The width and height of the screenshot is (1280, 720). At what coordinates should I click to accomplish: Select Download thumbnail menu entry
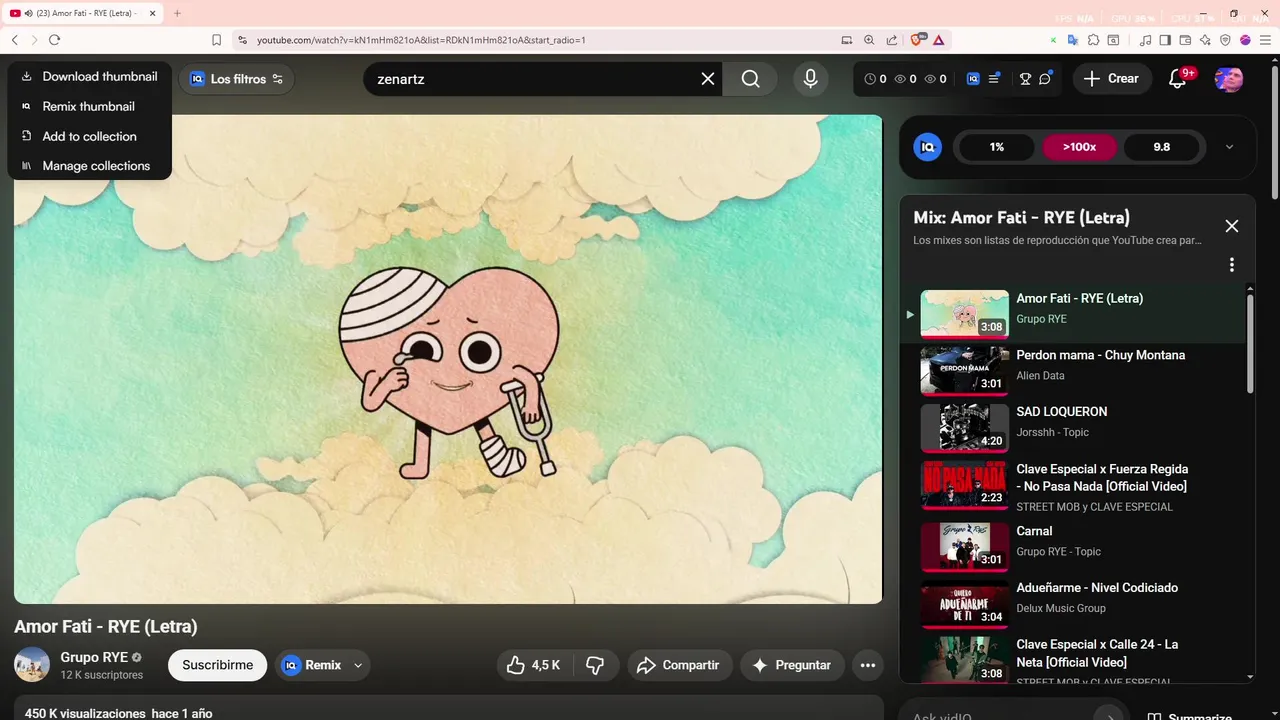click(90, 76)
